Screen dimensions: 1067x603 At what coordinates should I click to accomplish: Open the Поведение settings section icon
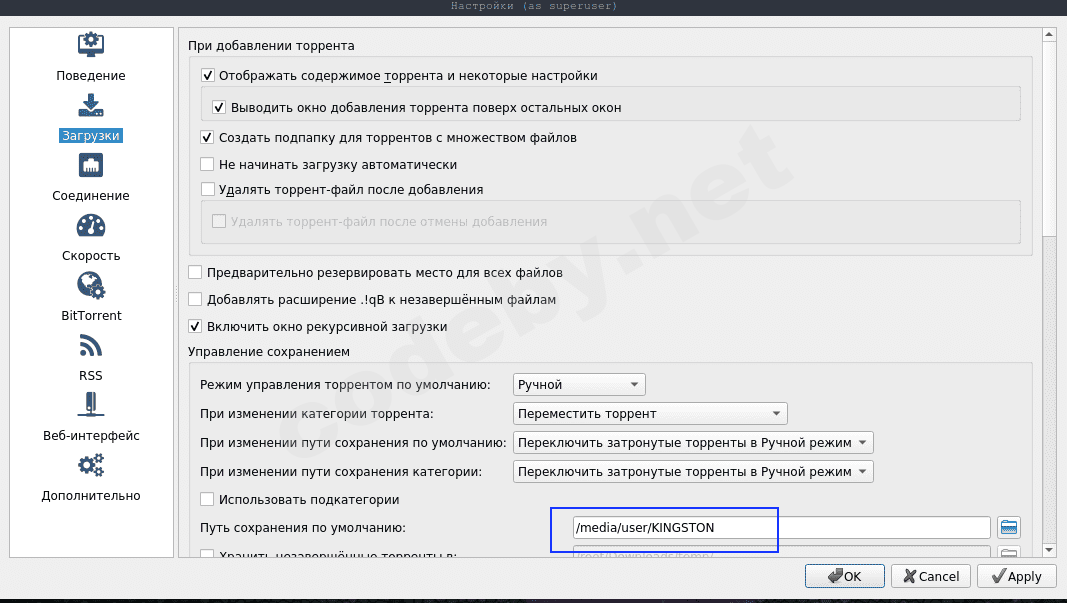pyautogui.click(x=91, y=45)
